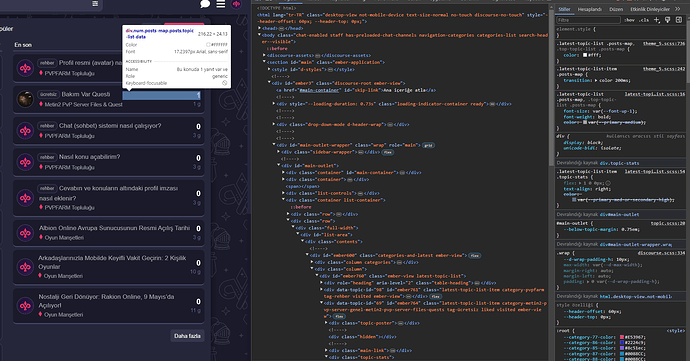This screenshot has width=690, height=361.
Task: Expand the head element node
Action: (260, 28)
